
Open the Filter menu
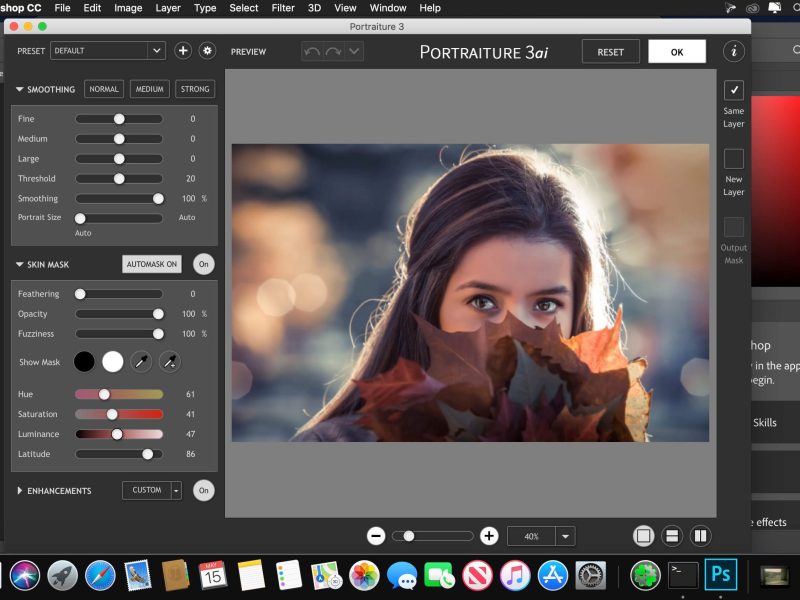[283, 8]
